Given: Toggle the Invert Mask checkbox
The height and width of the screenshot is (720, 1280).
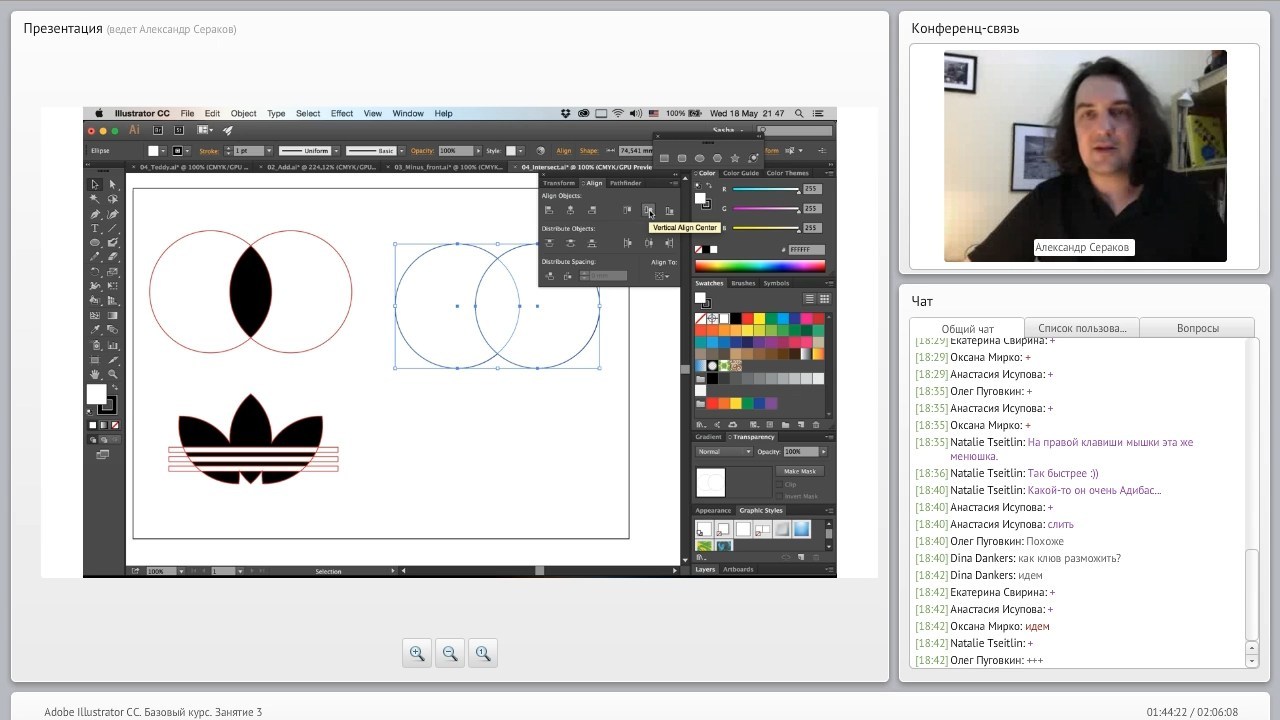Looking at the screenshot, I should coord(779,496).
